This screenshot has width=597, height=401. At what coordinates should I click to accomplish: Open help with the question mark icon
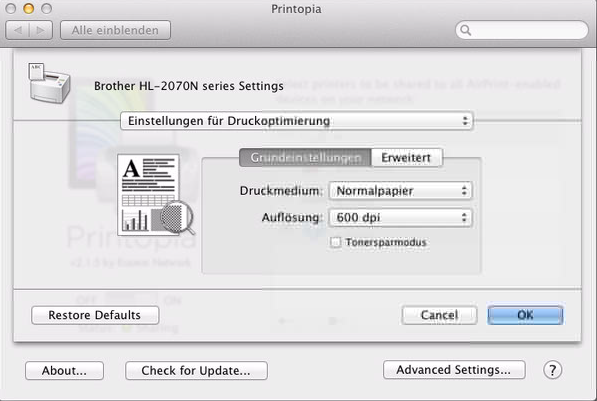(552, 370)
